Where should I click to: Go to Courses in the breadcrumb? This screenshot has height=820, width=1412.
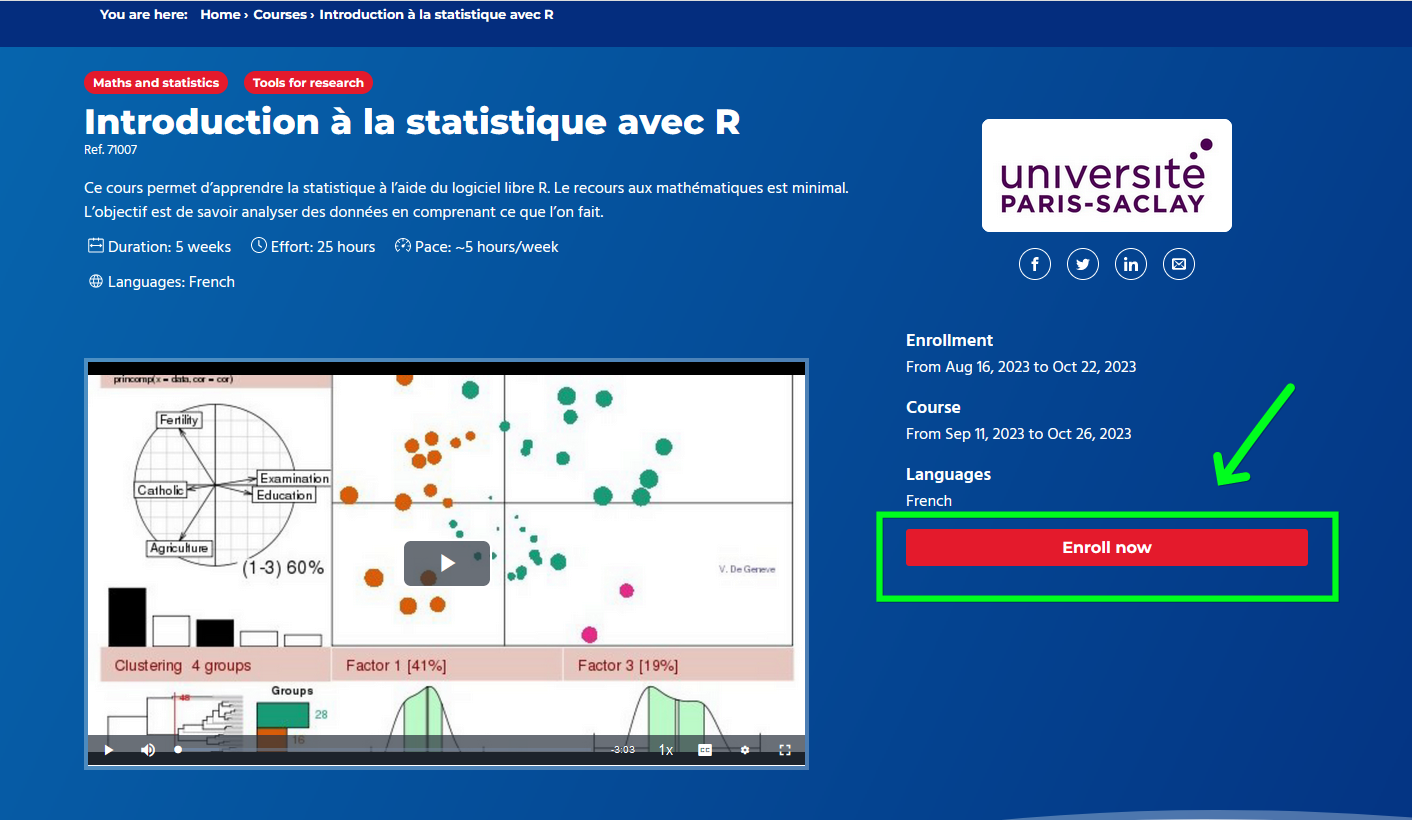280,15
